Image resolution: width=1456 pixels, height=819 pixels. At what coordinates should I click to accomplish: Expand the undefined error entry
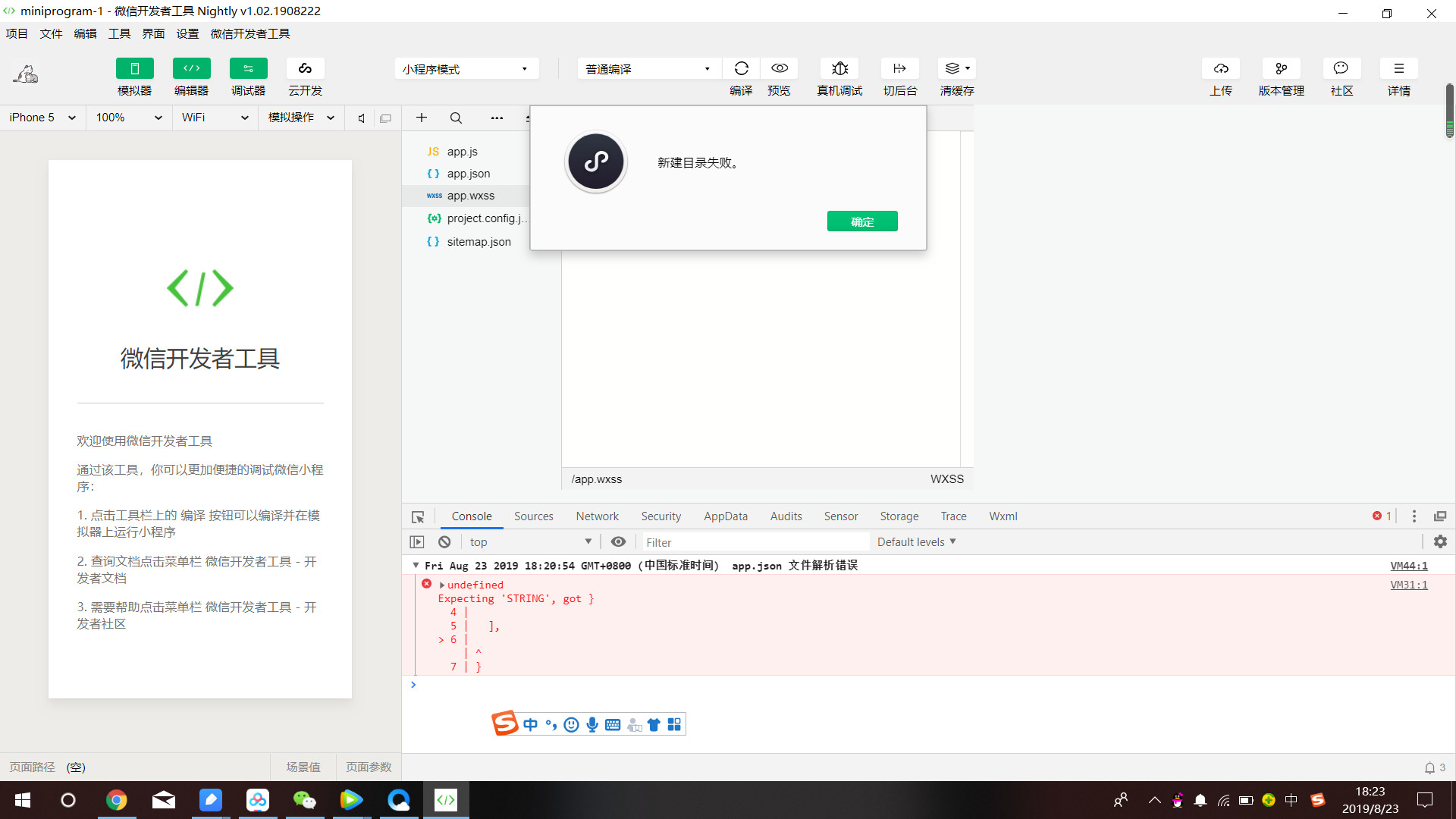pos(441,585)
